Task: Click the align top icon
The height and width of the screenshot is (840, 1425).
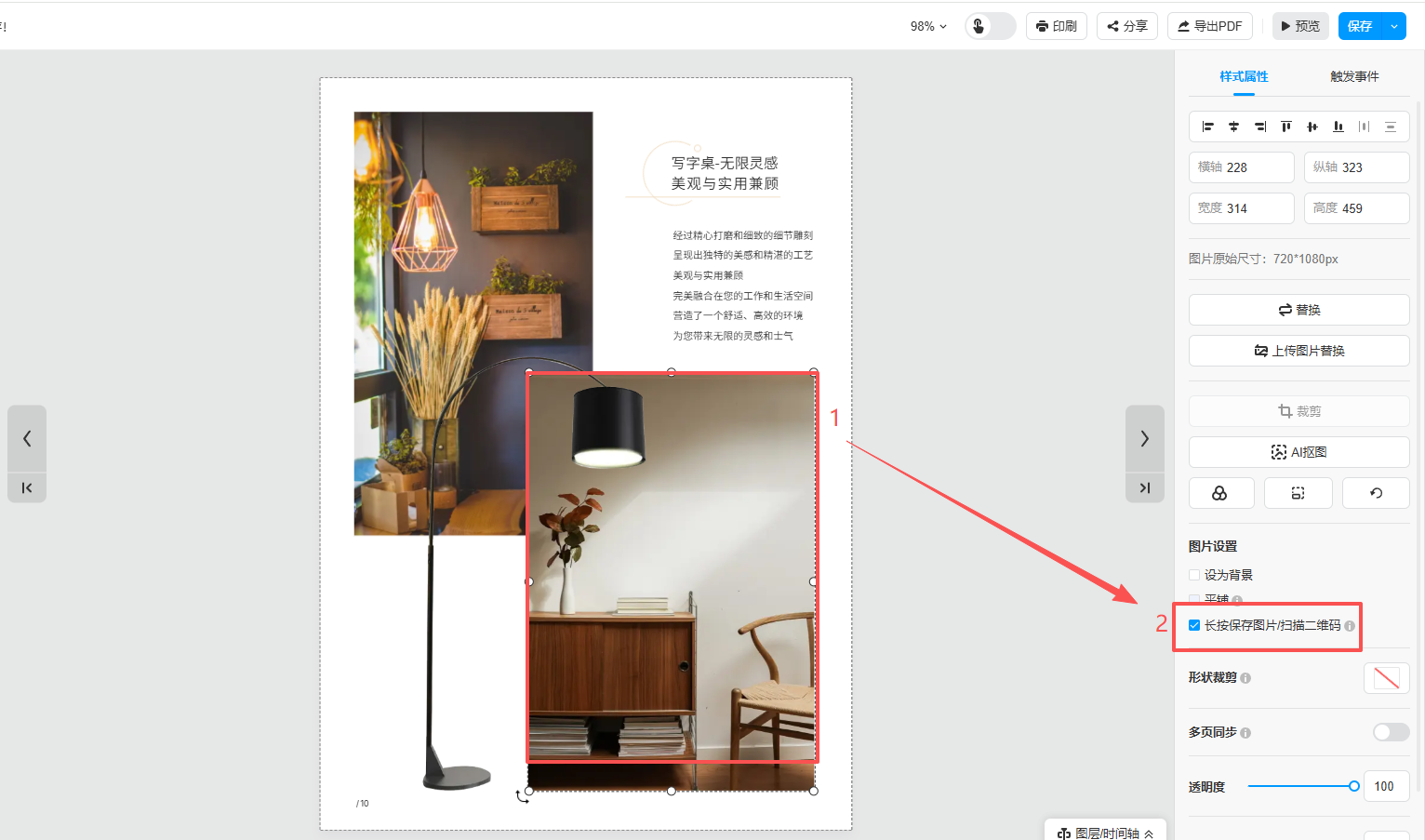Action: click(1285, 127)
